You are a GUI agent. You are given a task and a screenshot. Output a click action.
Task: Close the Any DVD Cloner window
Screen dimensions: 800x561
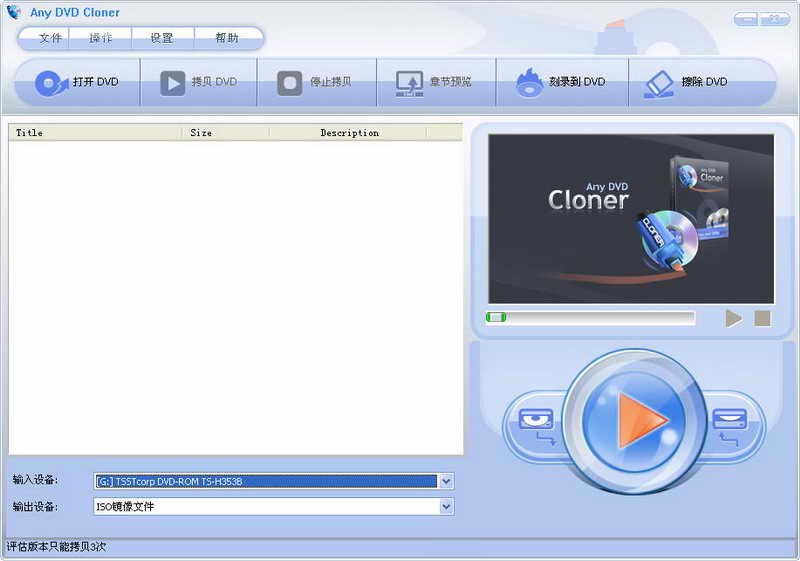click(x=774, y=19)
